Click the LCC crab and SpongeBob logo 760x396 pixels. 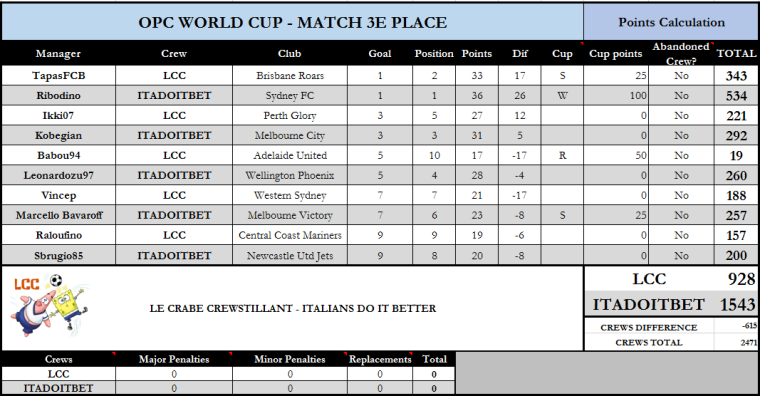pos(48,305)
